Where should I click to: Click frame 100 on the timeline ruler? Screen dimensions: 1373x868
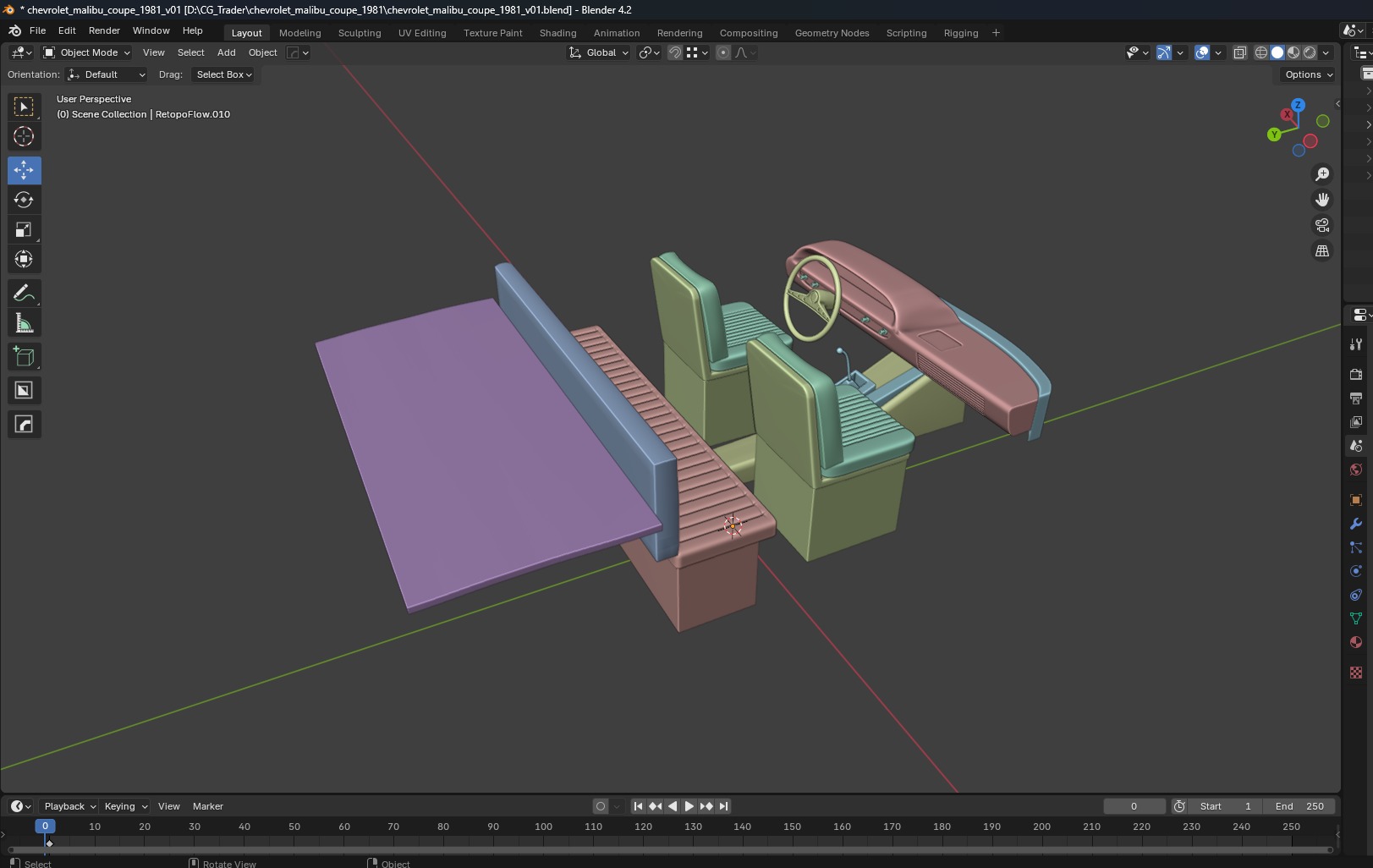tap(543, 827)
